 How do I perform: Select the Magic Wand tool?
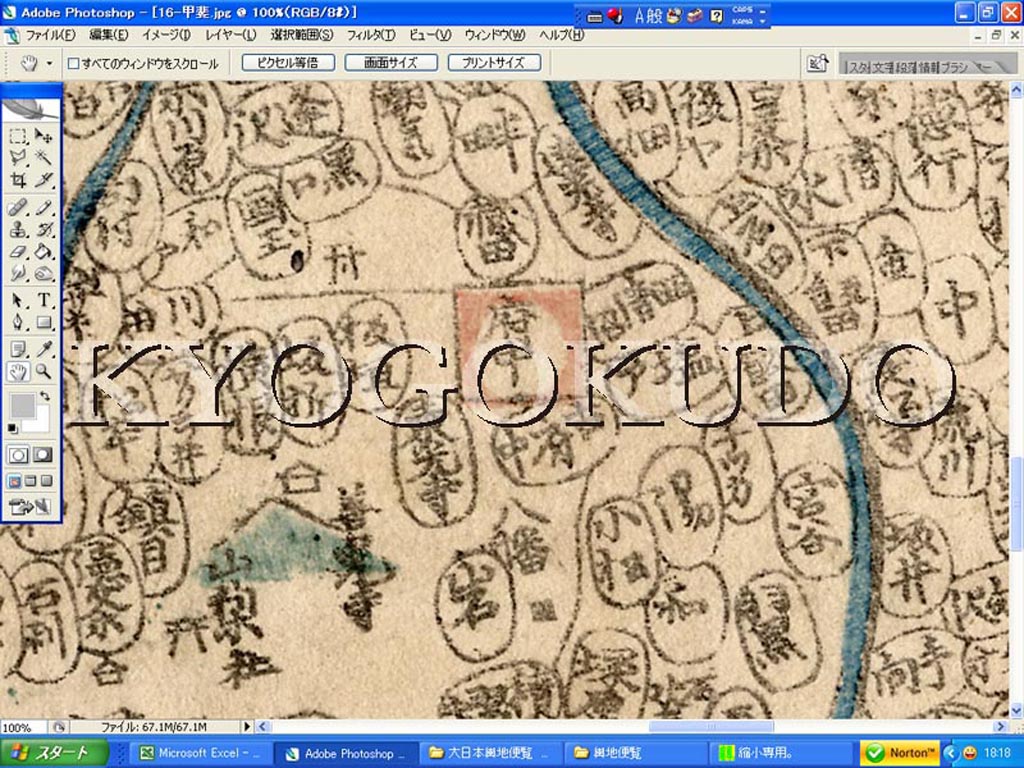click(43, 157)
